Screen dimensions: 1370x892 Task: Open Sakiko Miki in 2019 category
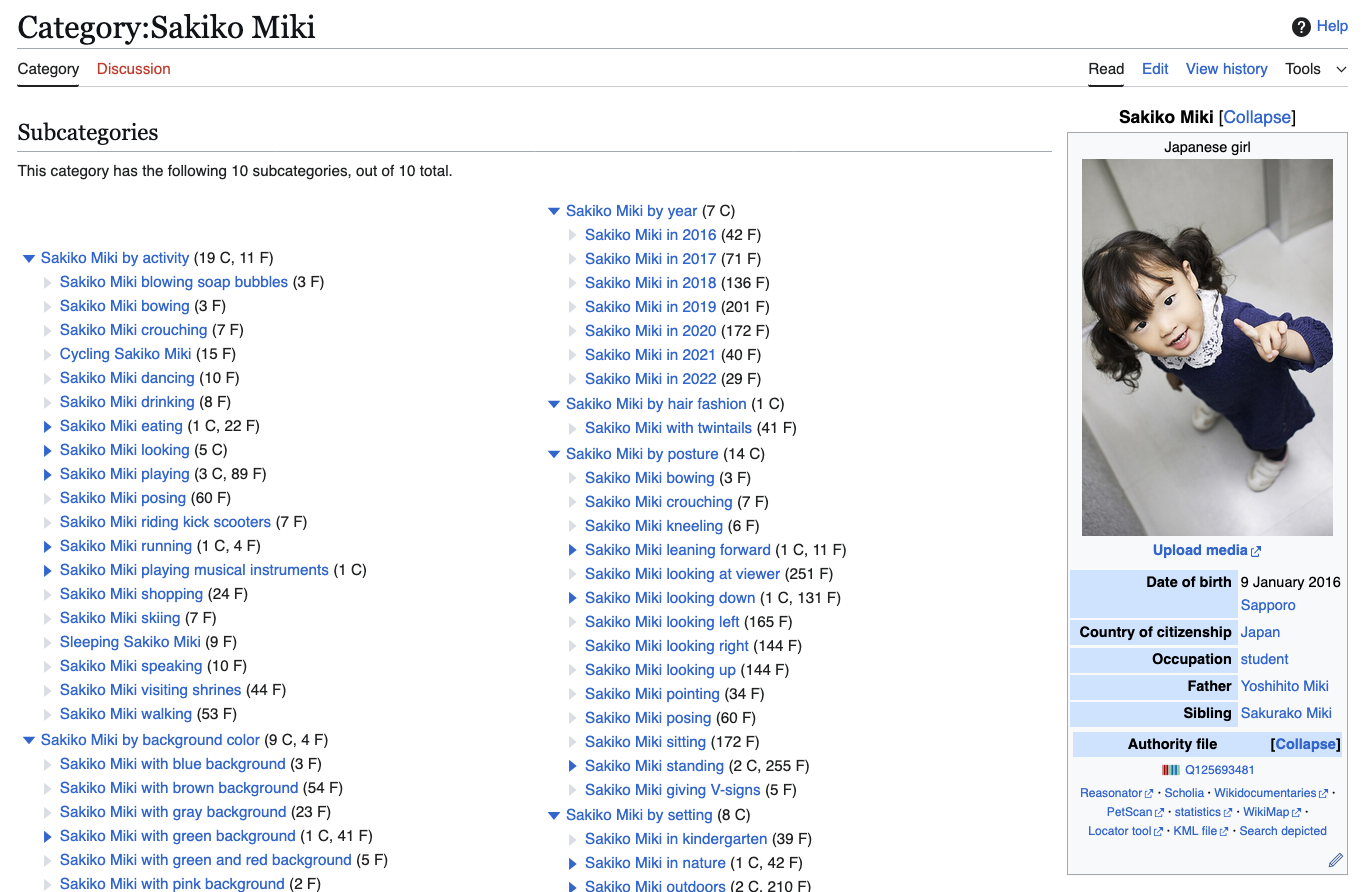(x=651, y=307)
